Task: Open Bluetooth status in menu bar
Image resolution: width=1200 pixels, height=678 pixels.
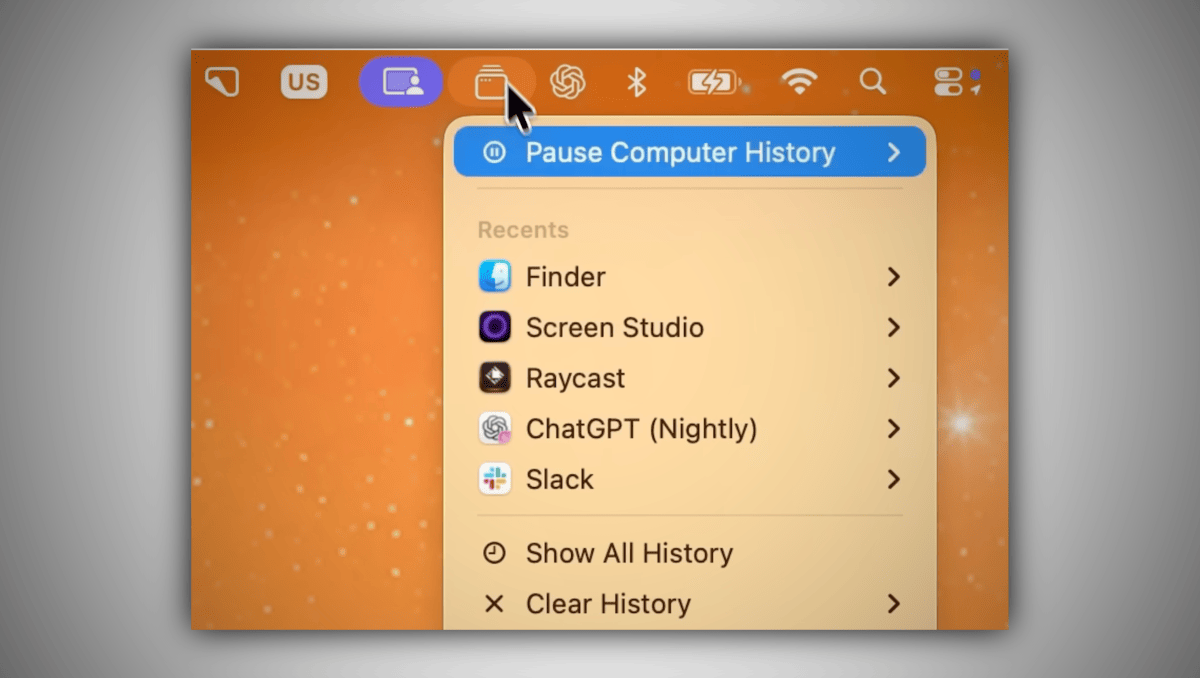Action: click(636, 82)
